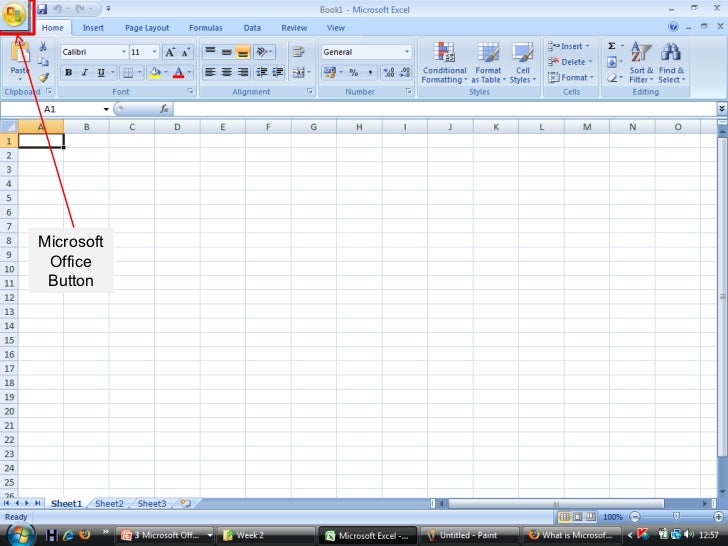Toggle Italic formatting
This screenshot has height=546, width=728.
(84, 72)
